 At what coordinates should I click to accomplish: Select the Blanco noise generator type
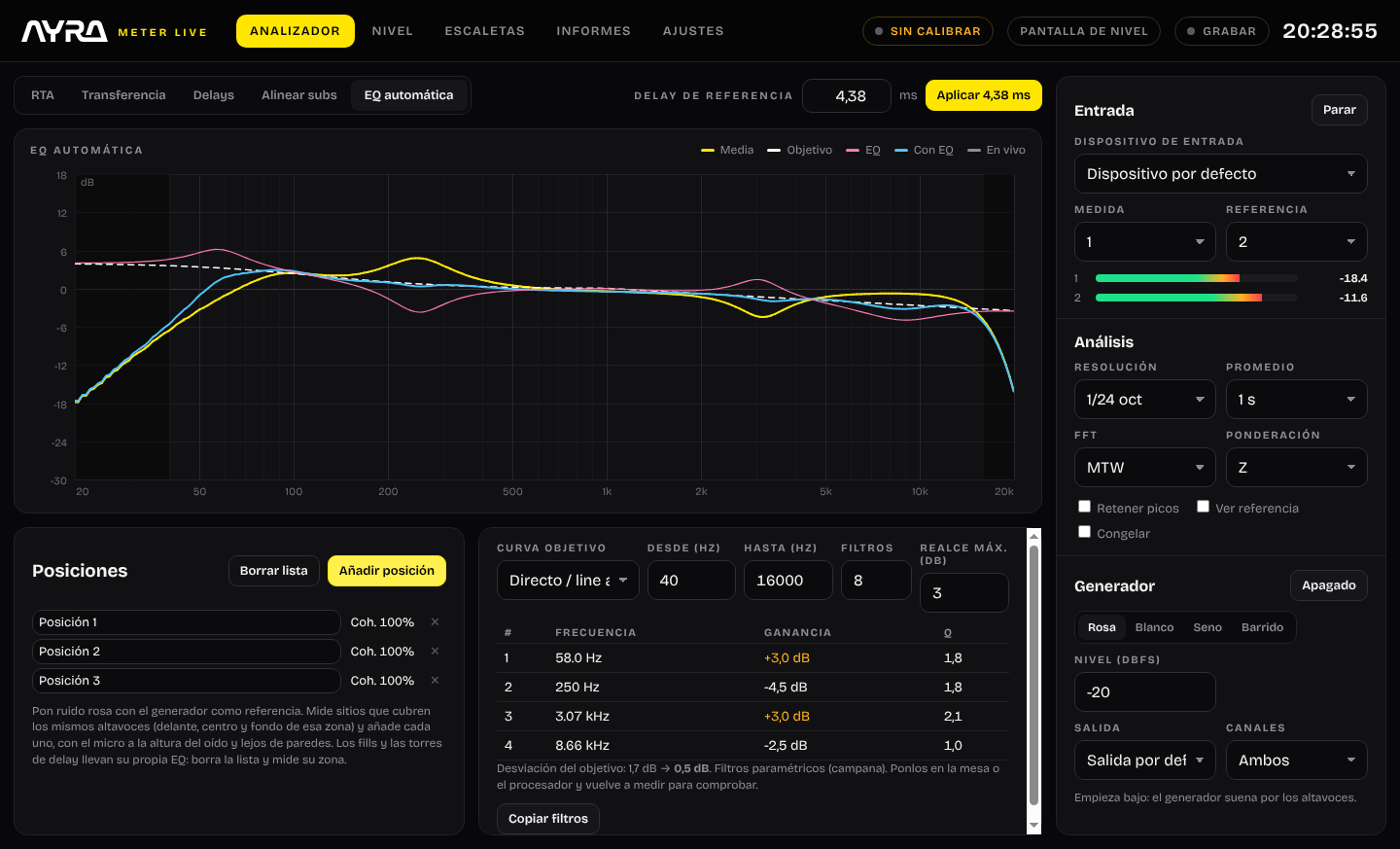click(1154, 627)
